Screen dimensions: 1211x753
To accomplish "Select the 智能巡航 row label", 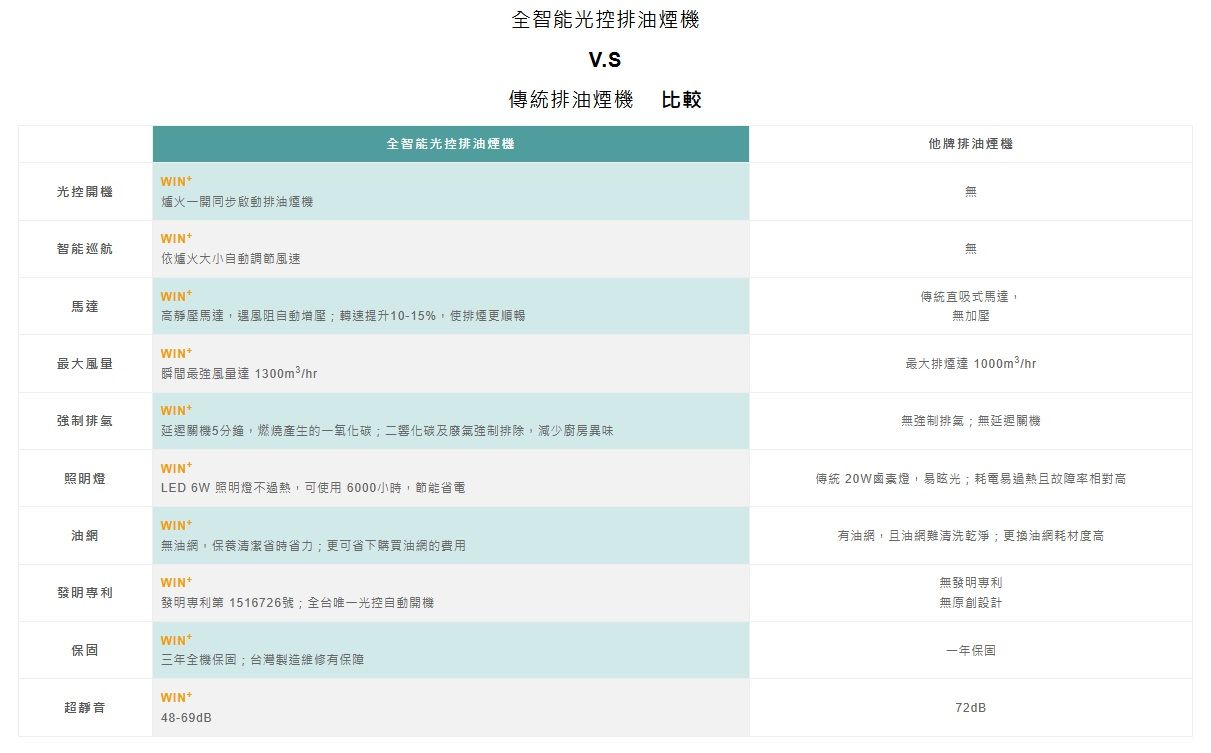I will coord(85,249).
